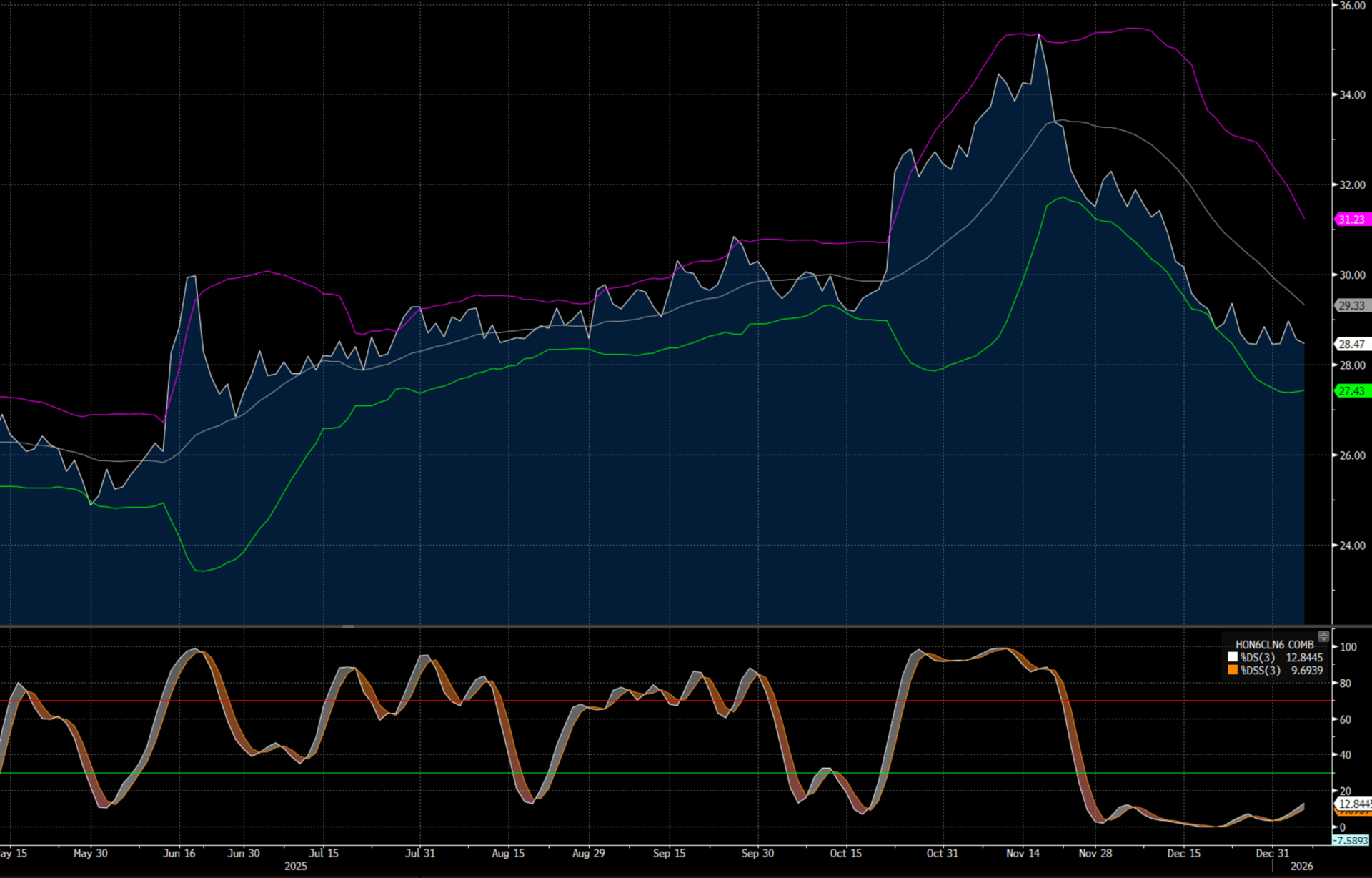This screenshot has width=1372, height=878.
Task: Click the orange %DSS(3) legend swatch
Action: 1233,670
